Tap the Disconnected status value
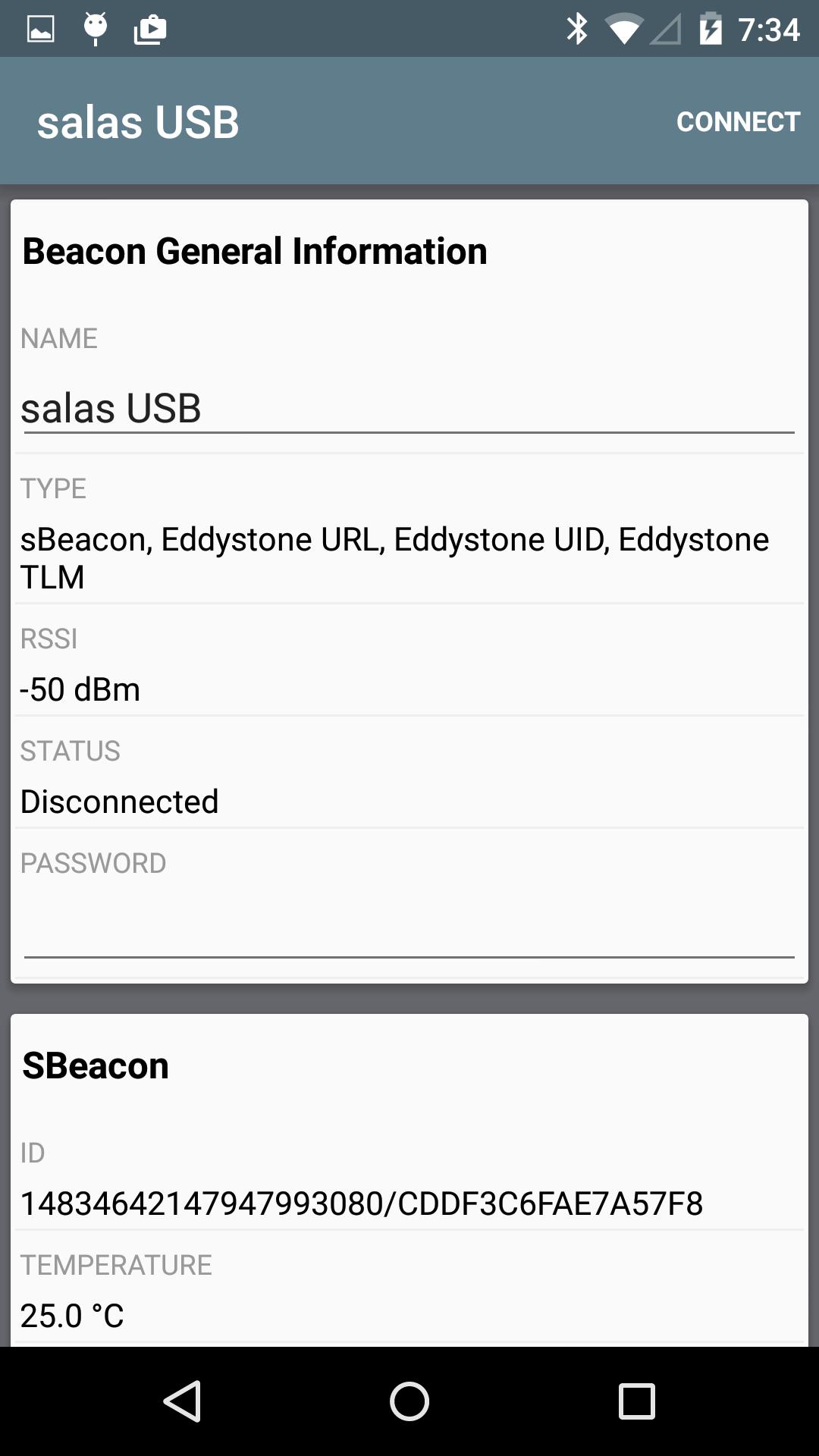The height and width of the screenshot is (1456, 819). [x=120, y=802]
